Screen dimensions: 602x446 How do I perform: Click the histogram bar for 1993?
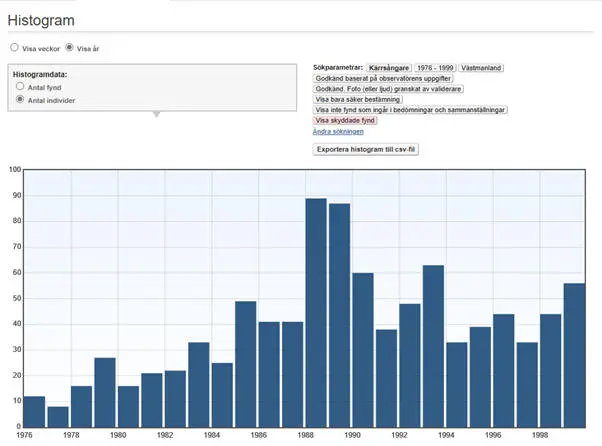pos(433,345)
